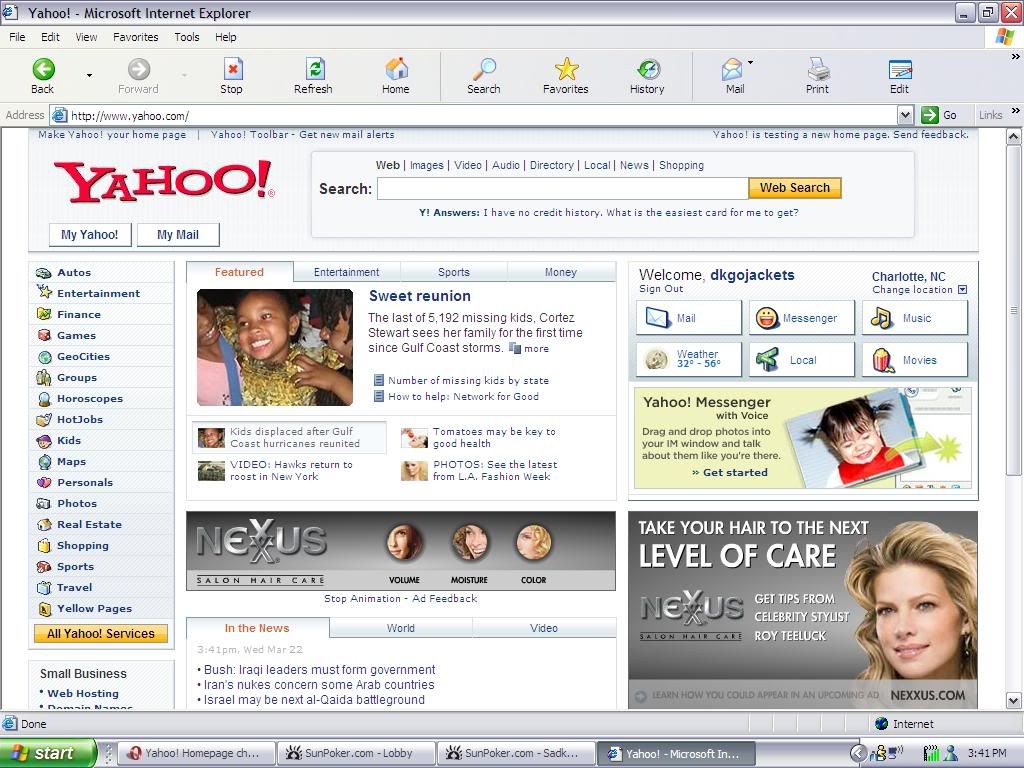Open the GeoCities sidebar icon

click(44, 357)
